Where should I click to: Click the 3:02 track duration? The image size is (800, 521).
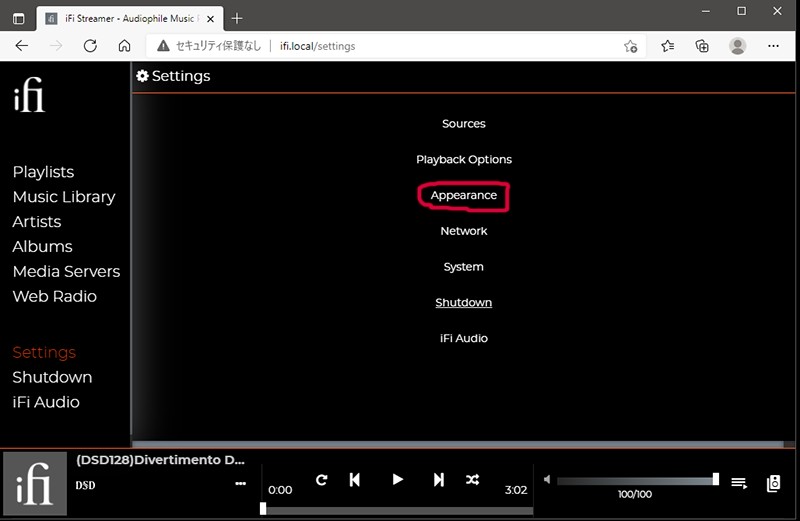pyautogui.click(x=516, y=490)
